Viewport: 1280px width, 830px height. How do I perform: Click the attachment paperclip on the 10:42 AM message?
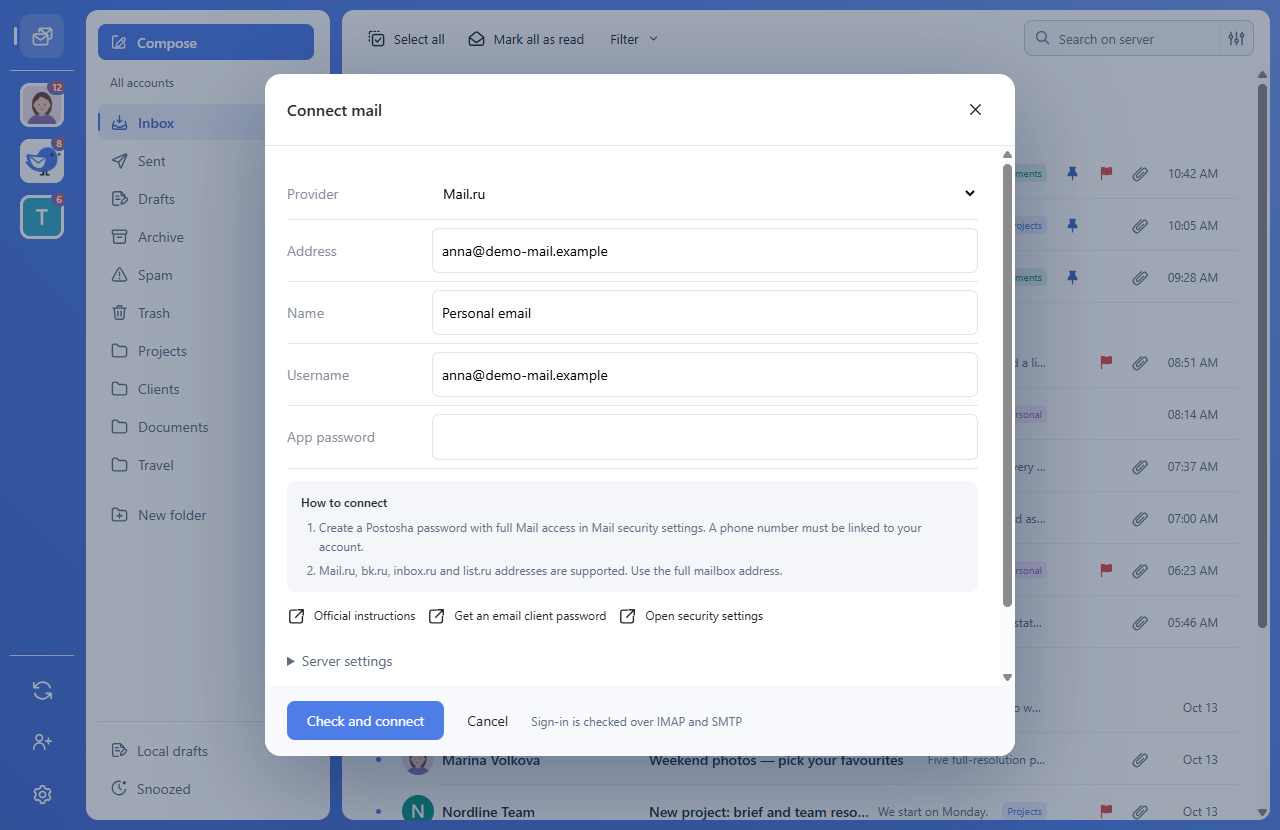click(1140, 174)
